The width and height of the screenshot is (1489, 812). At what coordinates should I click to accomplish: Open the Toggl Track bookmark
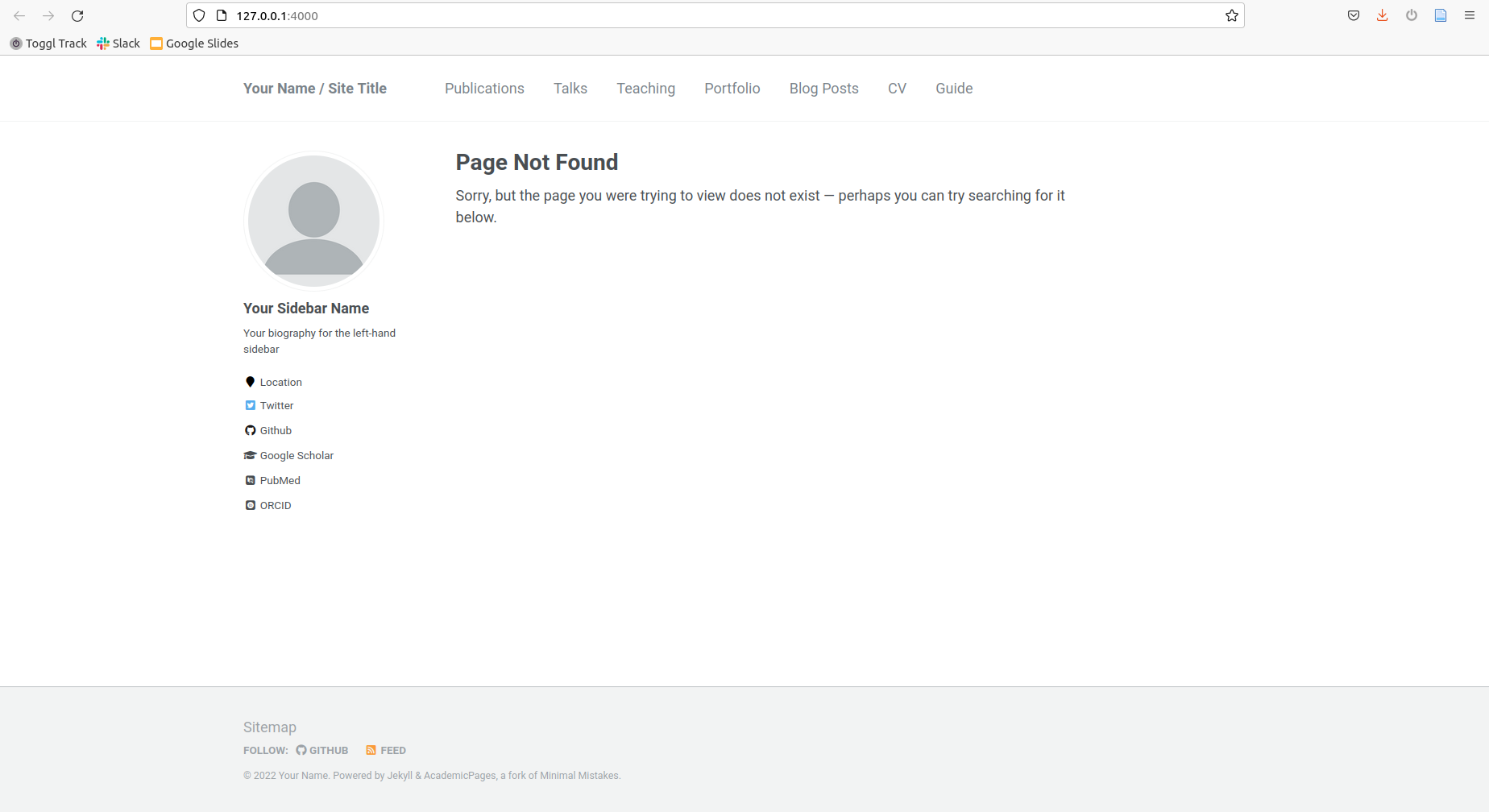point(48,43)
